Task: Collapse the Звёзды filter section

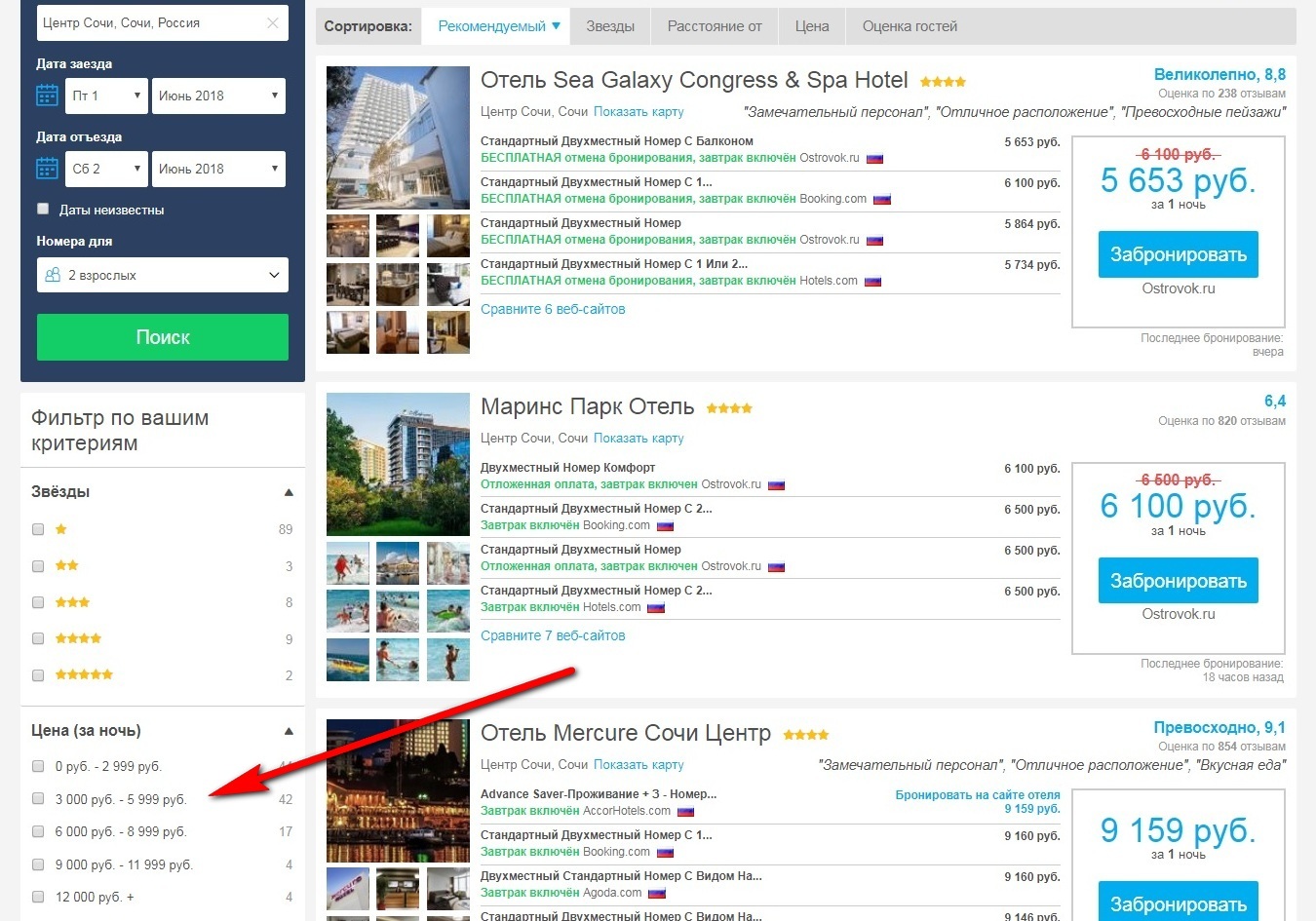Action: click(289, 492)
